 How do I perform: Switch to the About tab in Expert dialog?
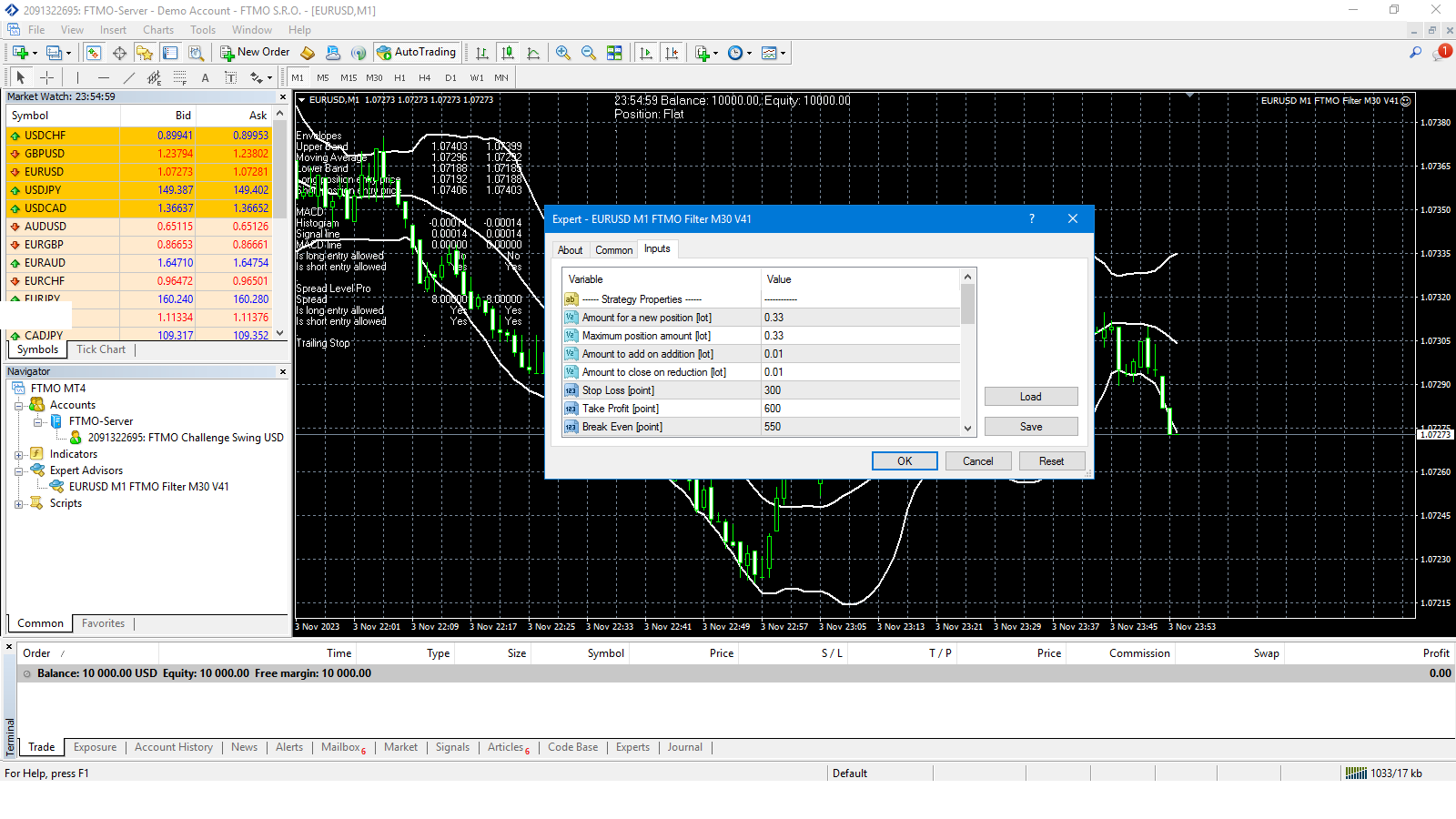[571, 250]
